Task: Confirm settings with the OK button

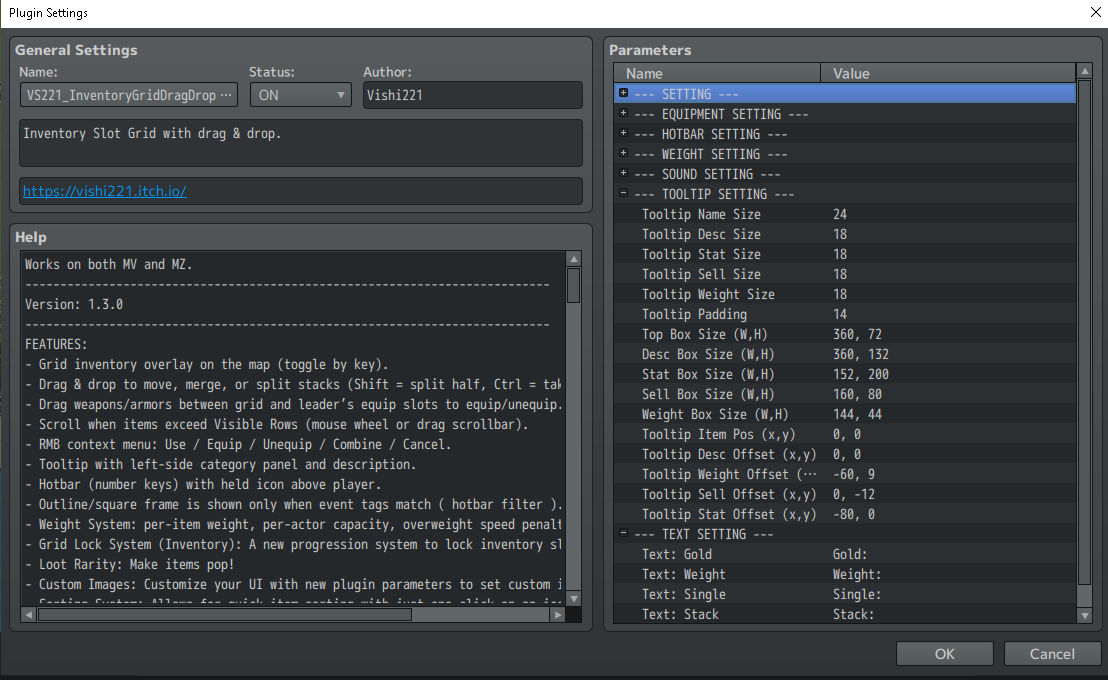Action: (x=945, y=654)
